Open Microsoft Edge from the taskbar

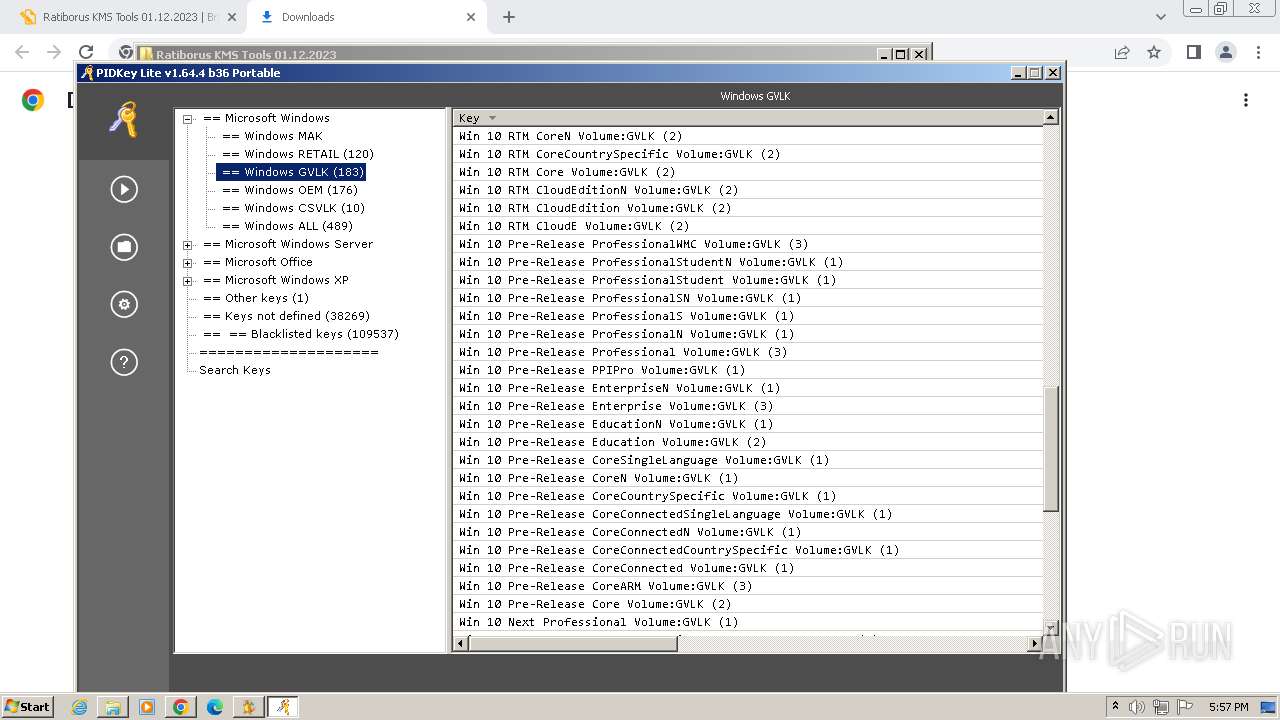(215, 707)
